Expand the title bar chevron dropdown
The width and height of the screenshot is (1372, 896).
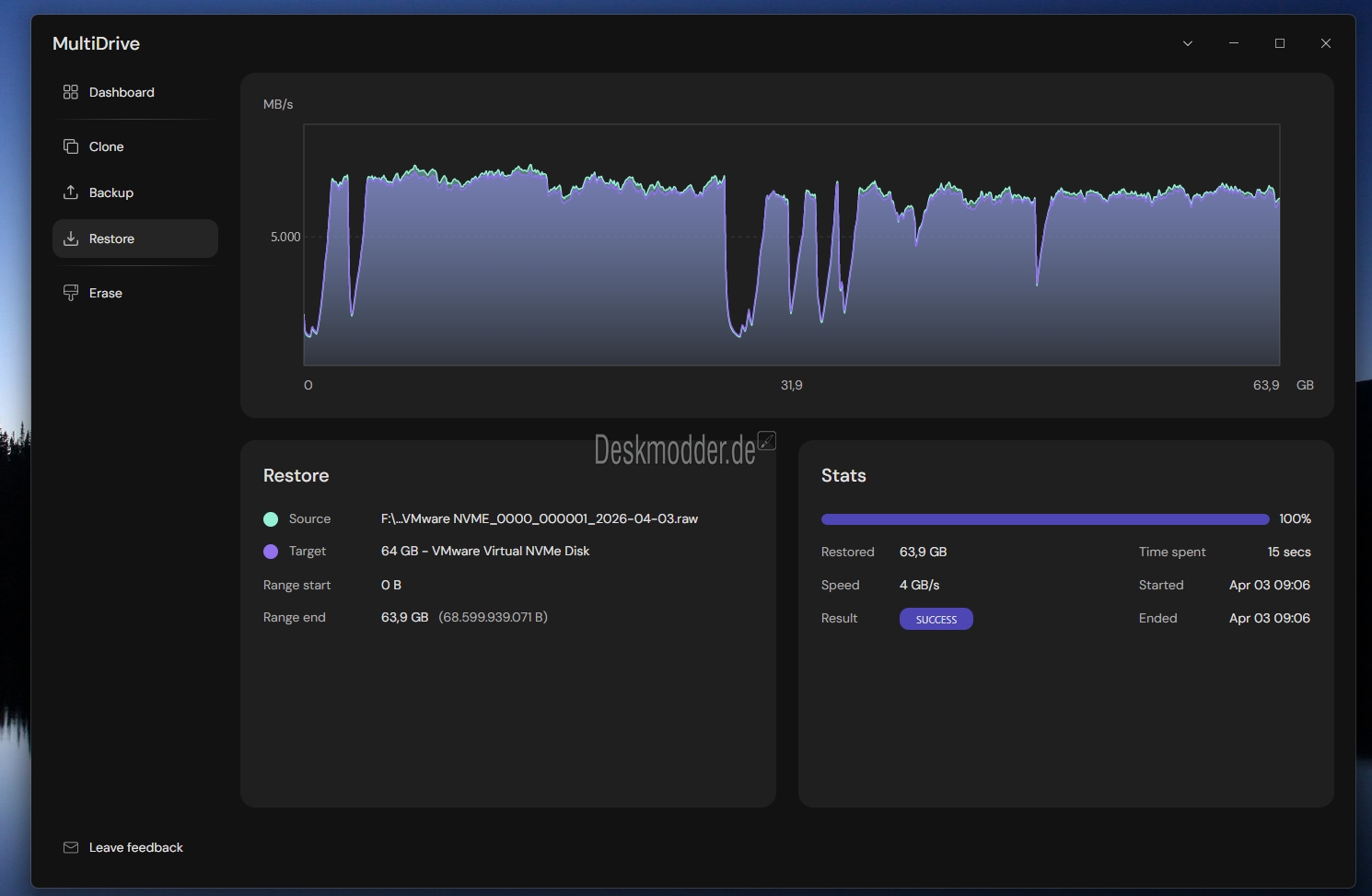(x=1188, y=43)
